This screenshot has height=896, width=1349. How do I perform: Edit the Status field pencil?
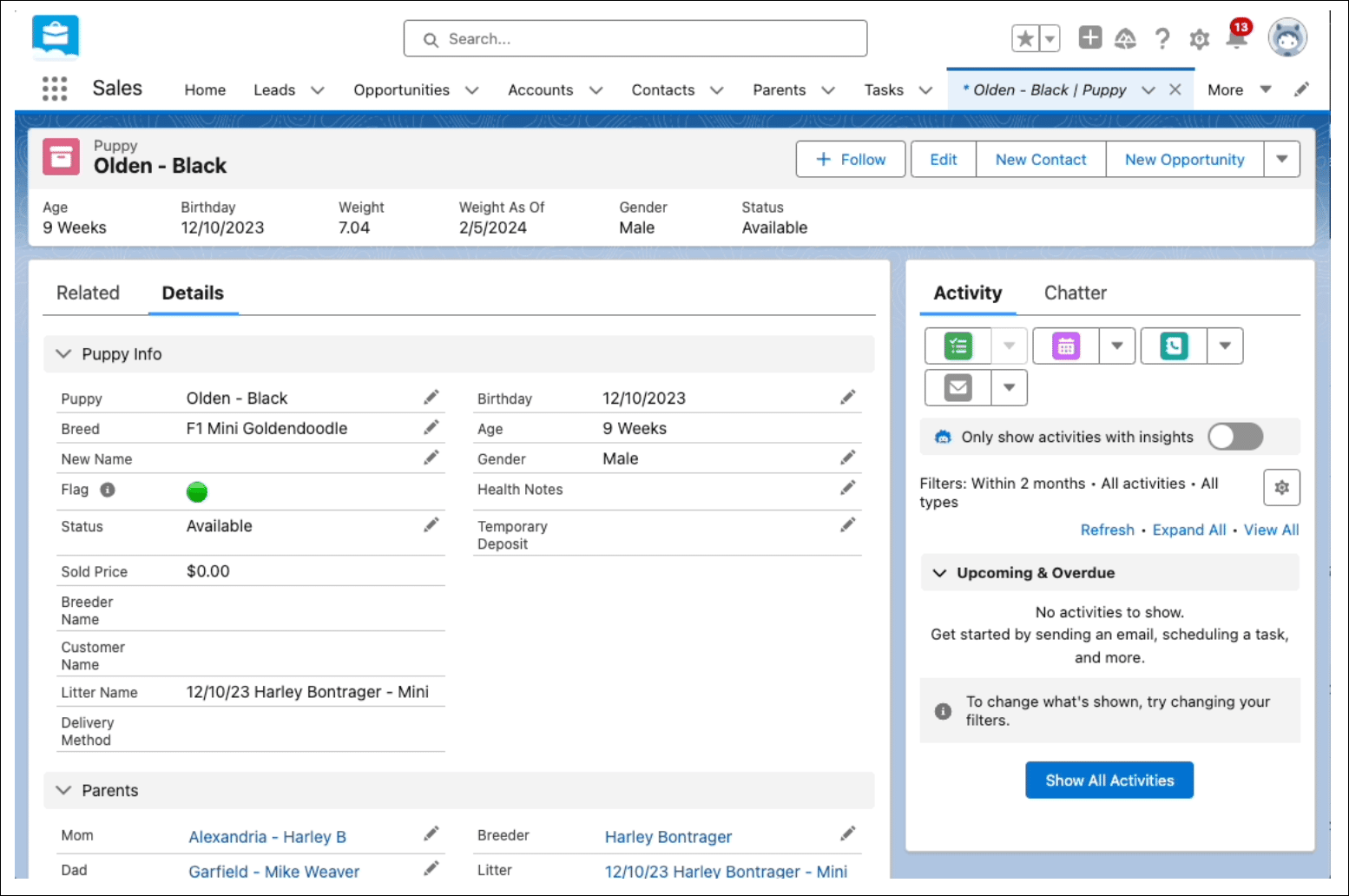tap(431, 524)
